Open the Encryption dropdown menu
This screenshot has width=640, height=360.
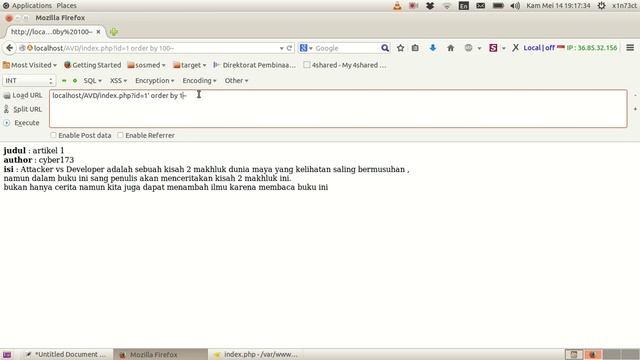155,81
